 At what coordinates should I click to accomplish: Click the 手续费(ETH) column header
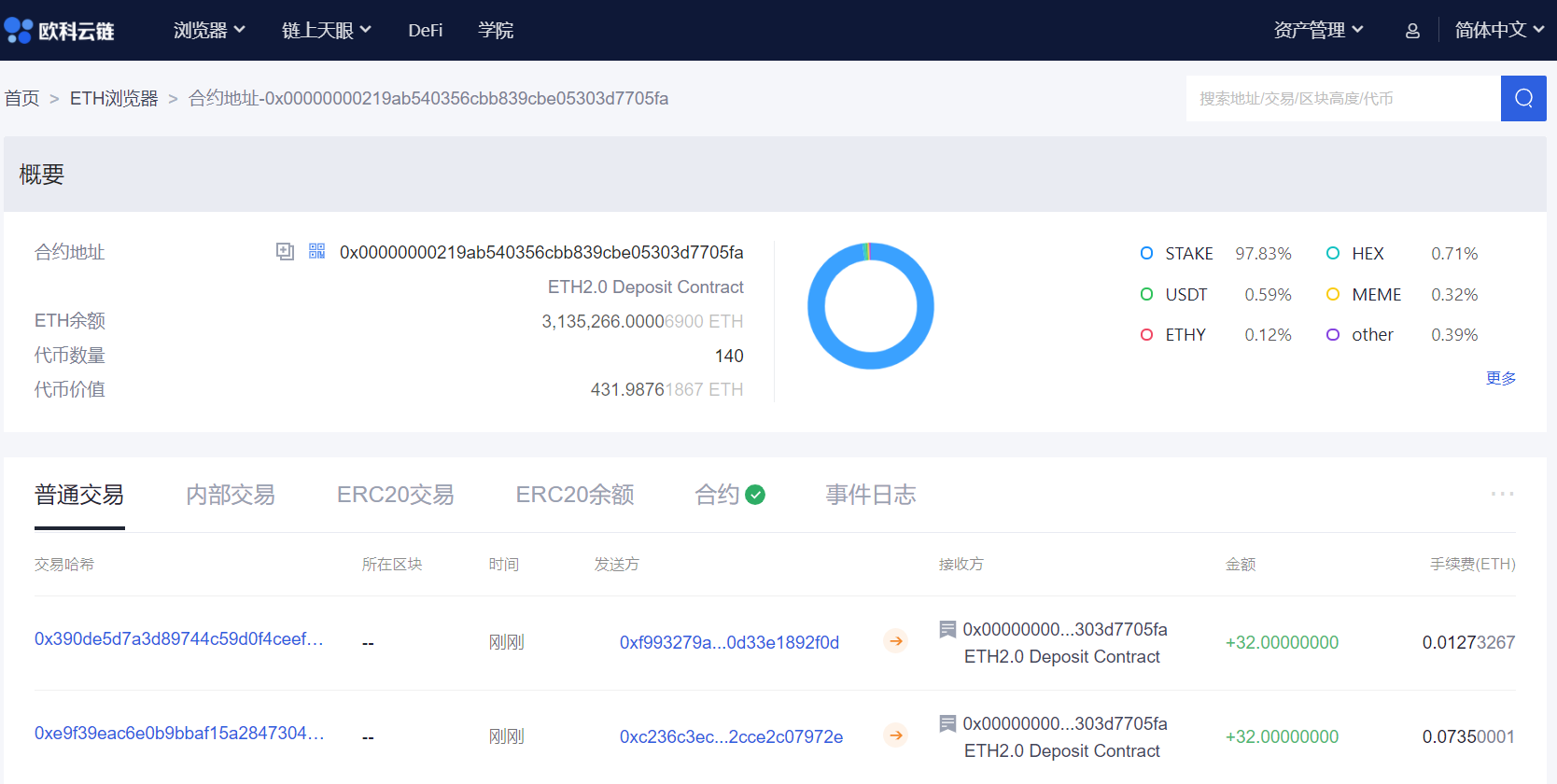pyautogui.click(x=1473, y=564)
